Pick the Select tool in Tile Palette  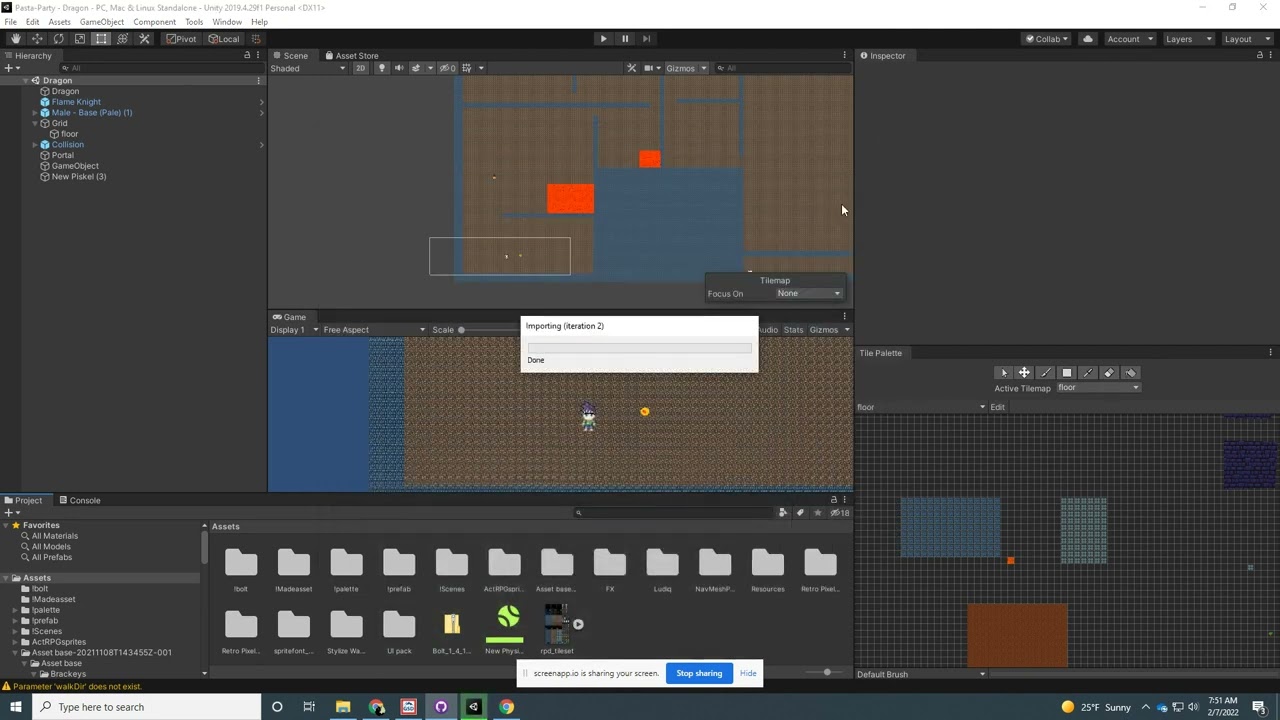point(1004,373)
